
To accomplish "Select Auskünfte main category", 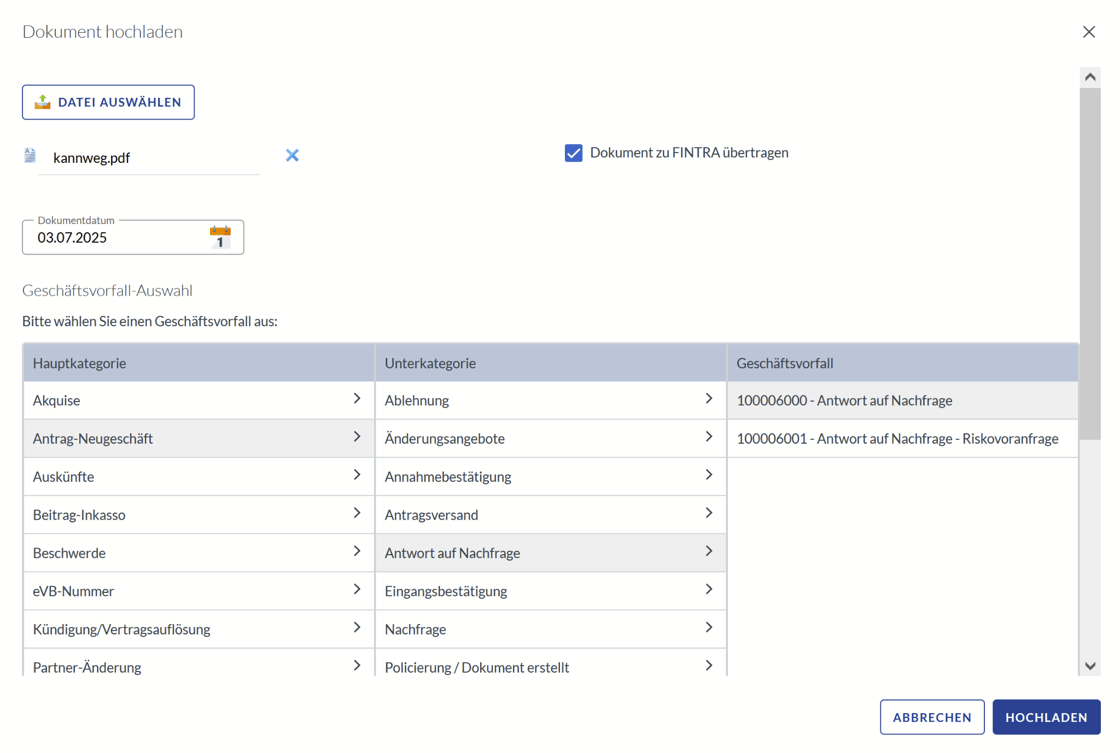I will 64,477.
